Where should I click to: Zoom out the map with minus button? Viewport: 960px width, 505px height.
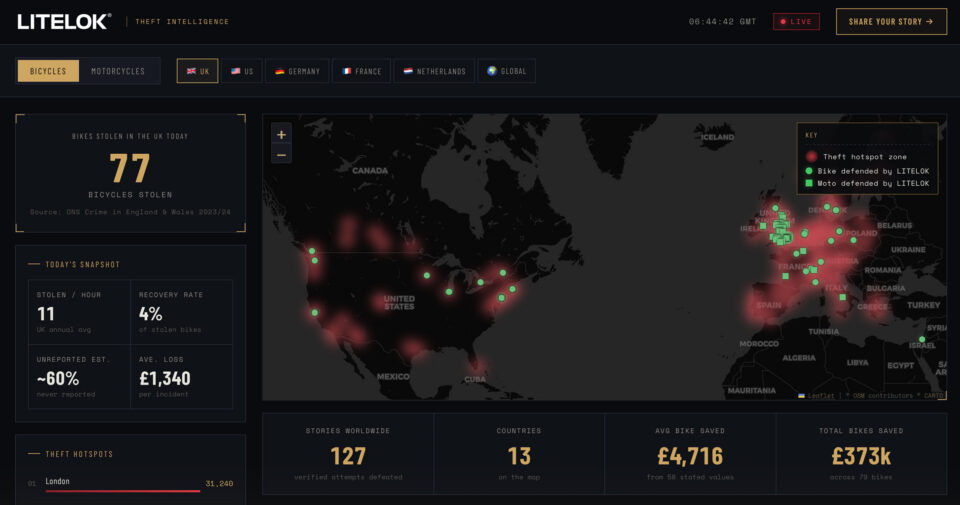pyautogui.click(x=281, y=155)
